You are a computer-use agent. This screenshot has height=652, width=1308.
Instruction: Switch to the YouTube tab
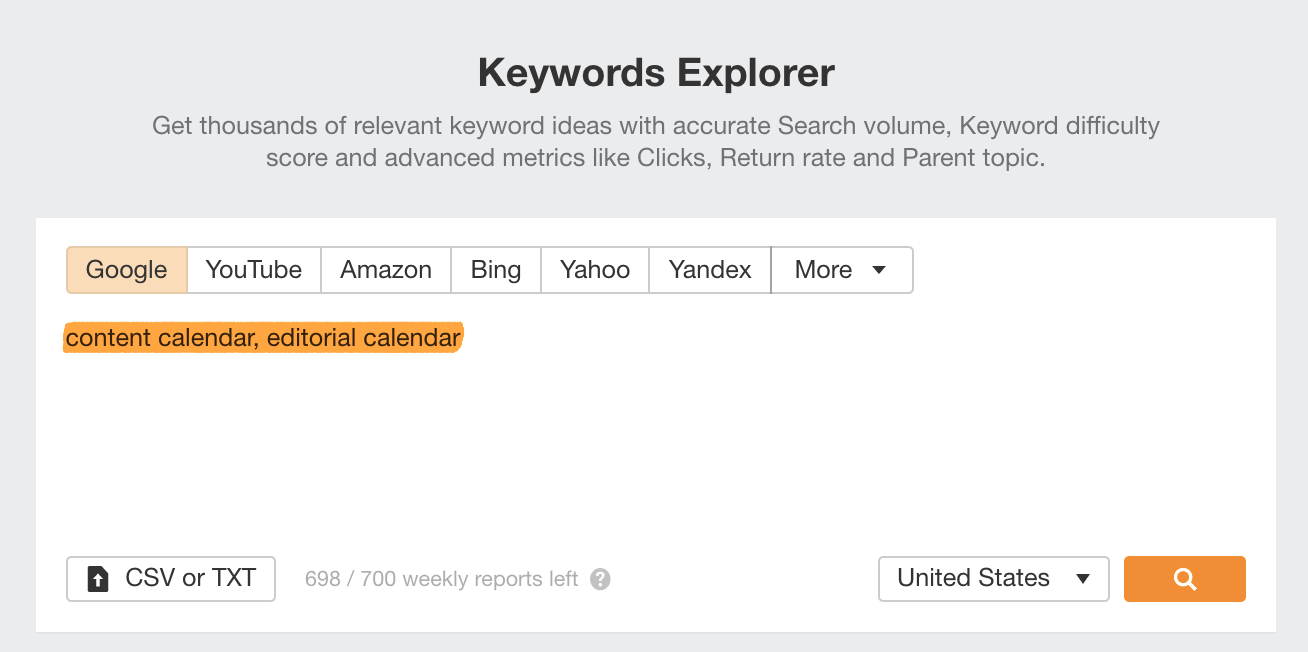(x=254, y=270)
